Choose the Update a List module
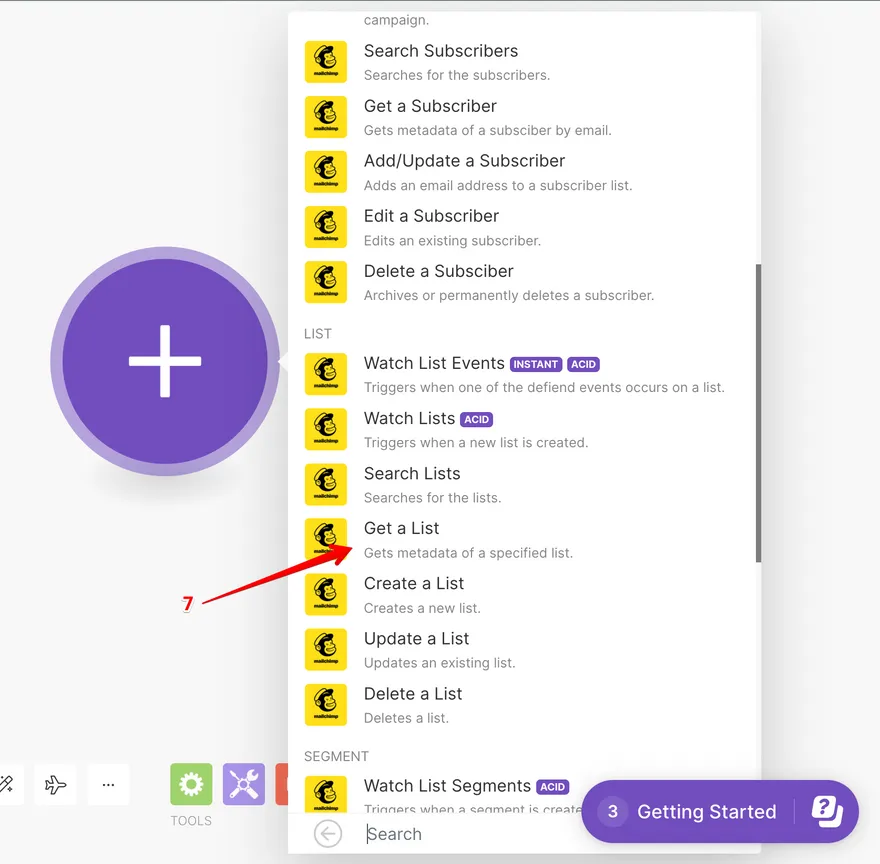The height and width of the screenshot is (864, 880). coord(416,639)
